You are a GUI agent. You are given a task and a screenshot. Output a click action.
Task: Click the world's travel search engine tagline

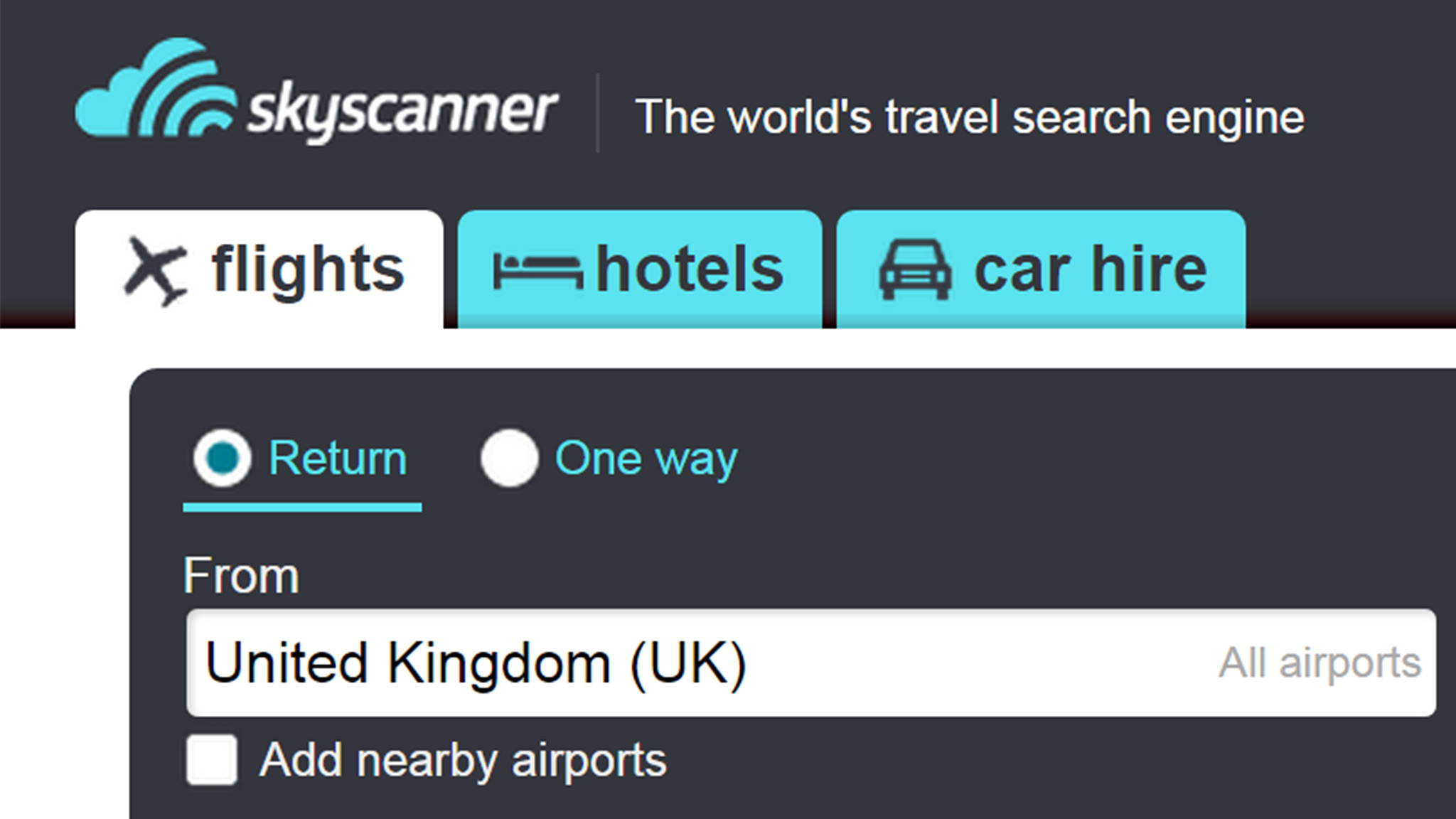[969, 117]
